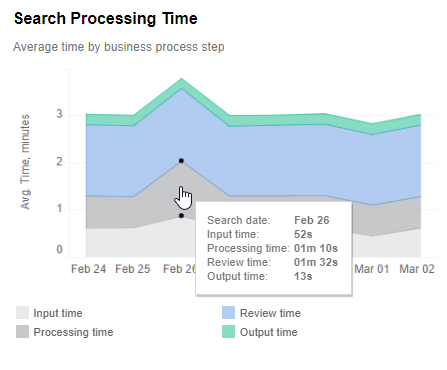This screenshot has width=447, height=370.
Task: Select the Mar 01 x-axis label
Action: click(372, 269)
